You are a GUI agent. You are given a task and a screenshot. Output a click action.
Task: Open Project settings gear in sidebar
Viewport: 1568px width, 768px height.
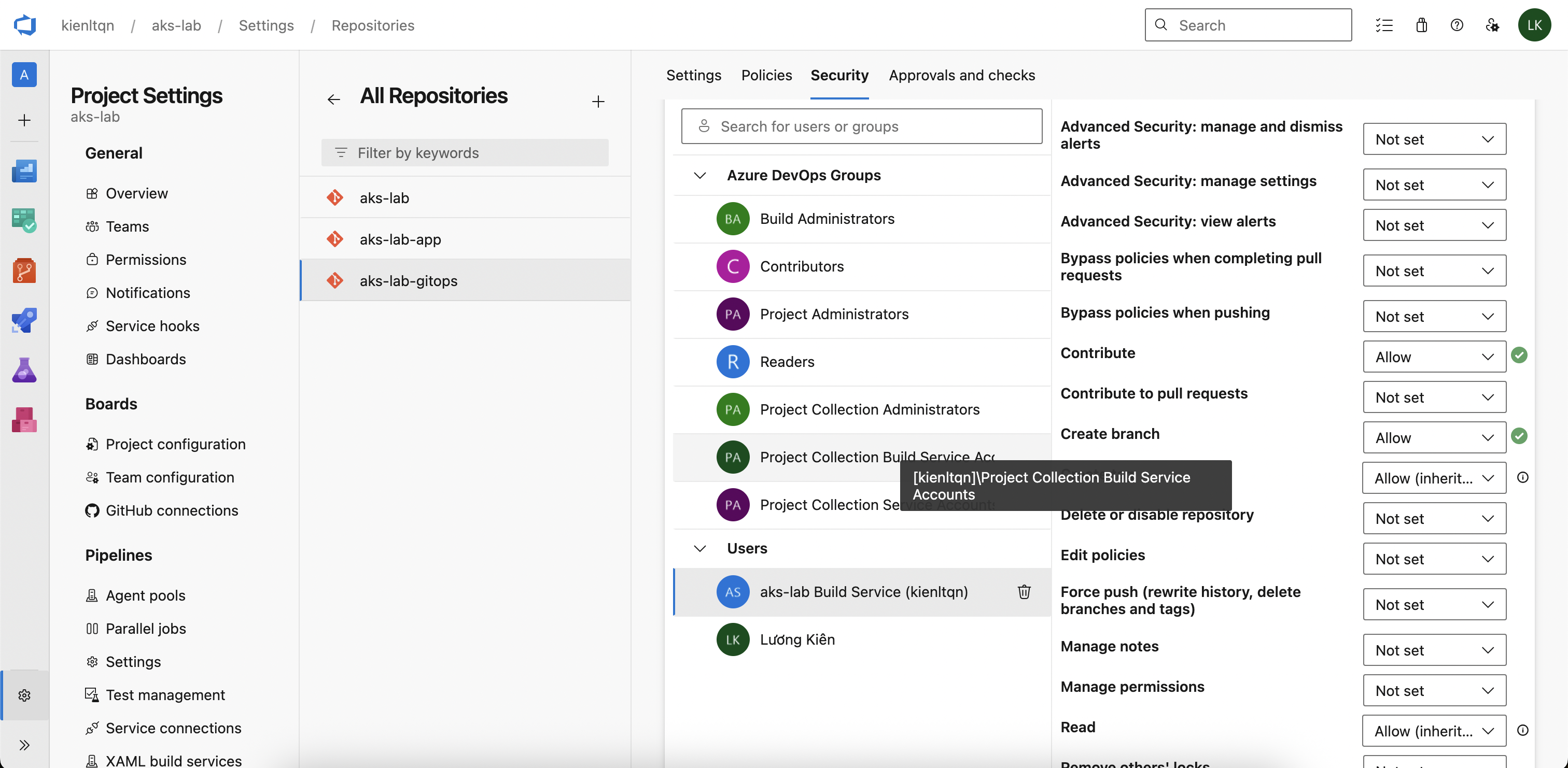tap(24, 695)
